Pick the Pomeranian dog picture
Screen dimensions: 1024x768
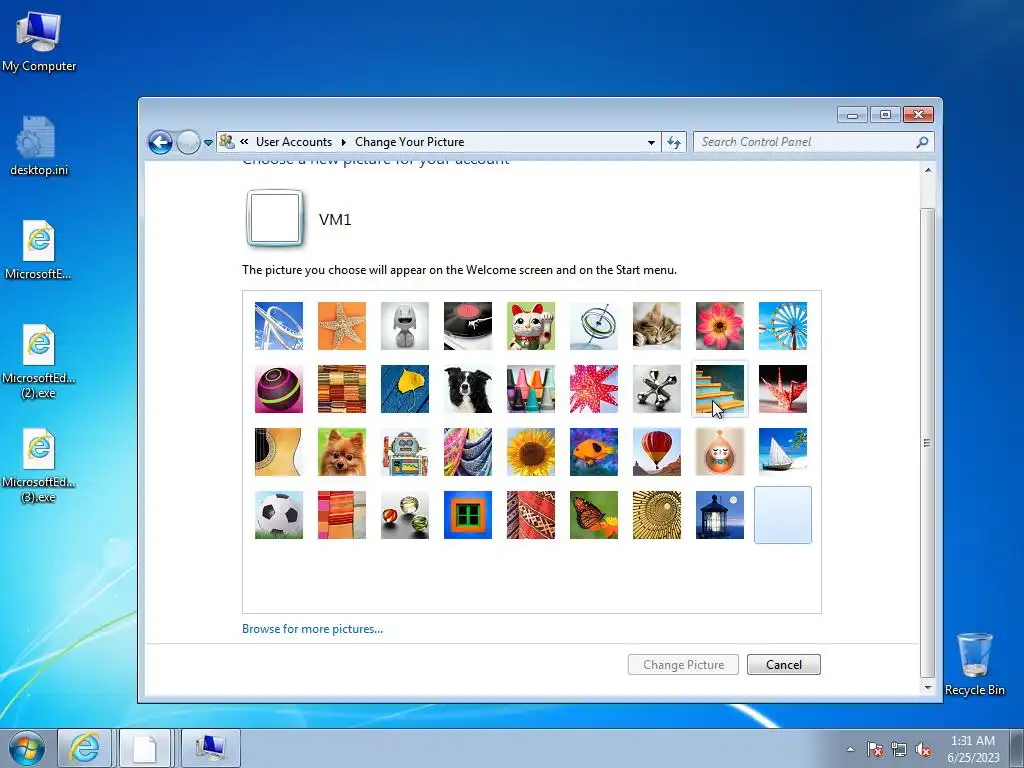(x=342, y=452)
